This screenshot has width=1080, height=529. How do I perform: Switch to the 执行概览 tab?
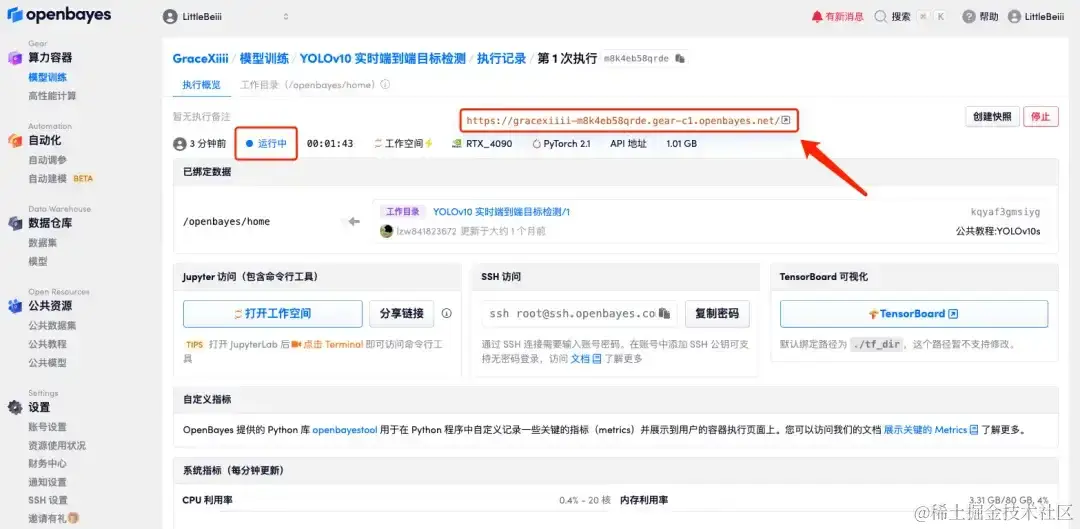[201, 85]
